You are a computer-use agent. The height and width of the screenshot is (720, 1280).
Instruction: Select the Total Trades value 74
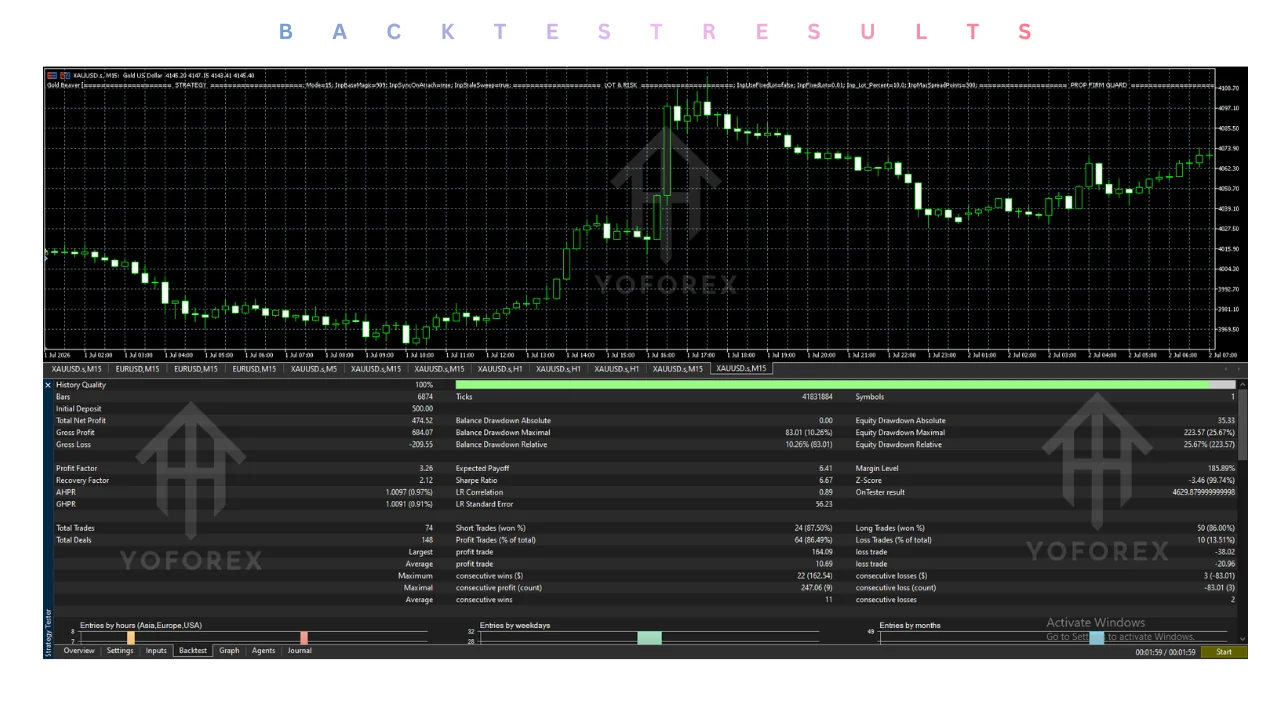coord(429,528)
